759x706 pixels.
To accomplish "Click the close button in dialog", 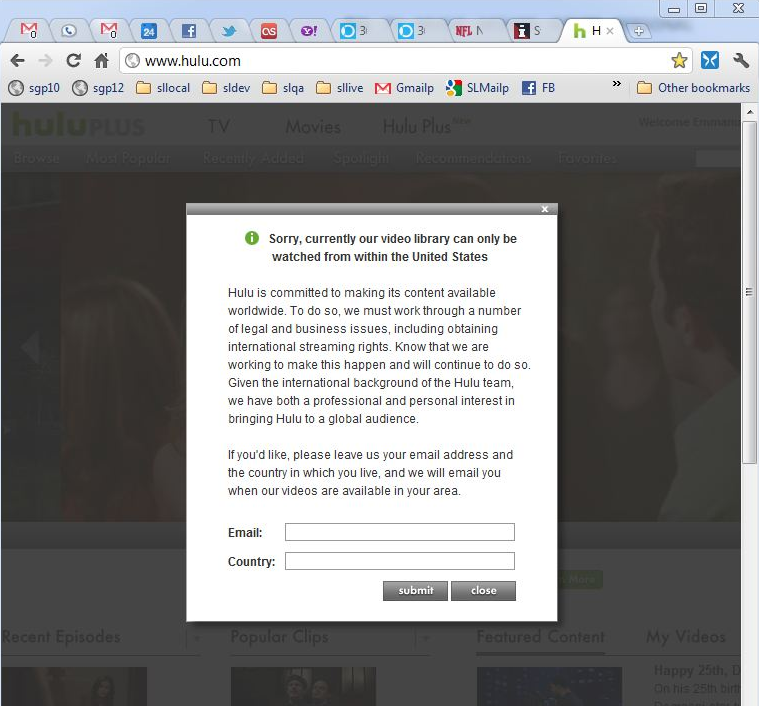I will pyautogui.click(x=483, y=591).
